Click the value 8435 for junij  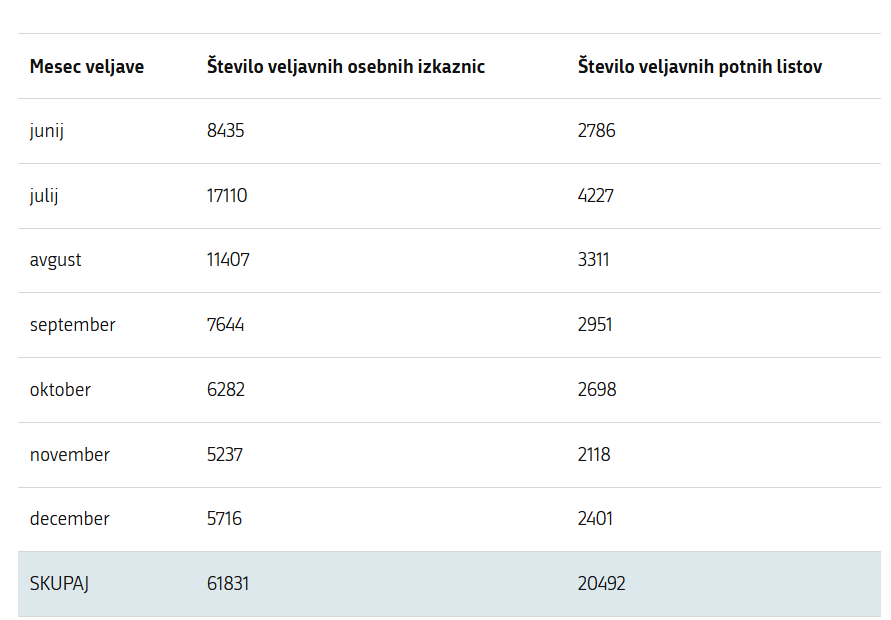[226, 131]
